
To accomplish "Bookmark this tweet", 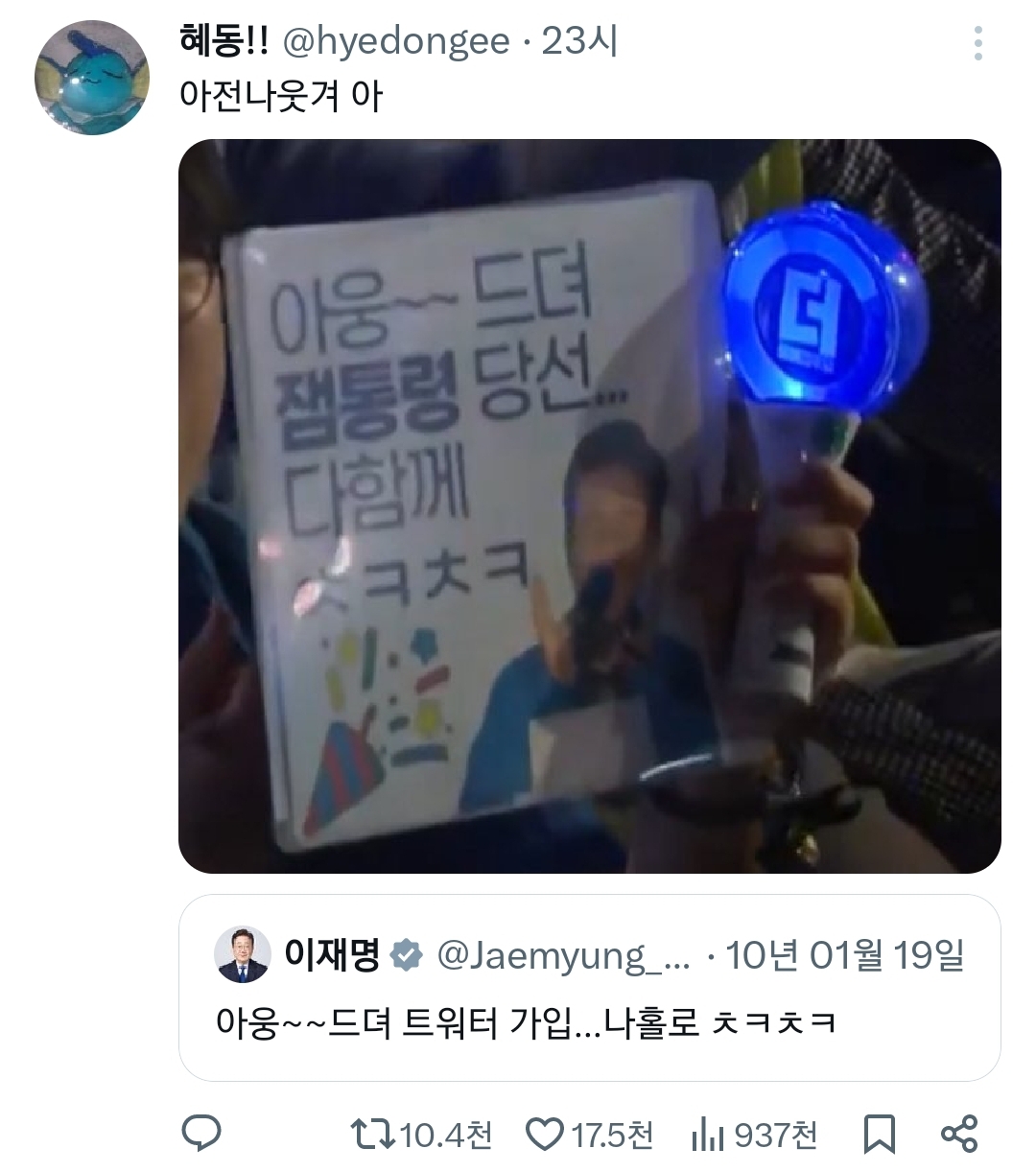I will 880,1136.
